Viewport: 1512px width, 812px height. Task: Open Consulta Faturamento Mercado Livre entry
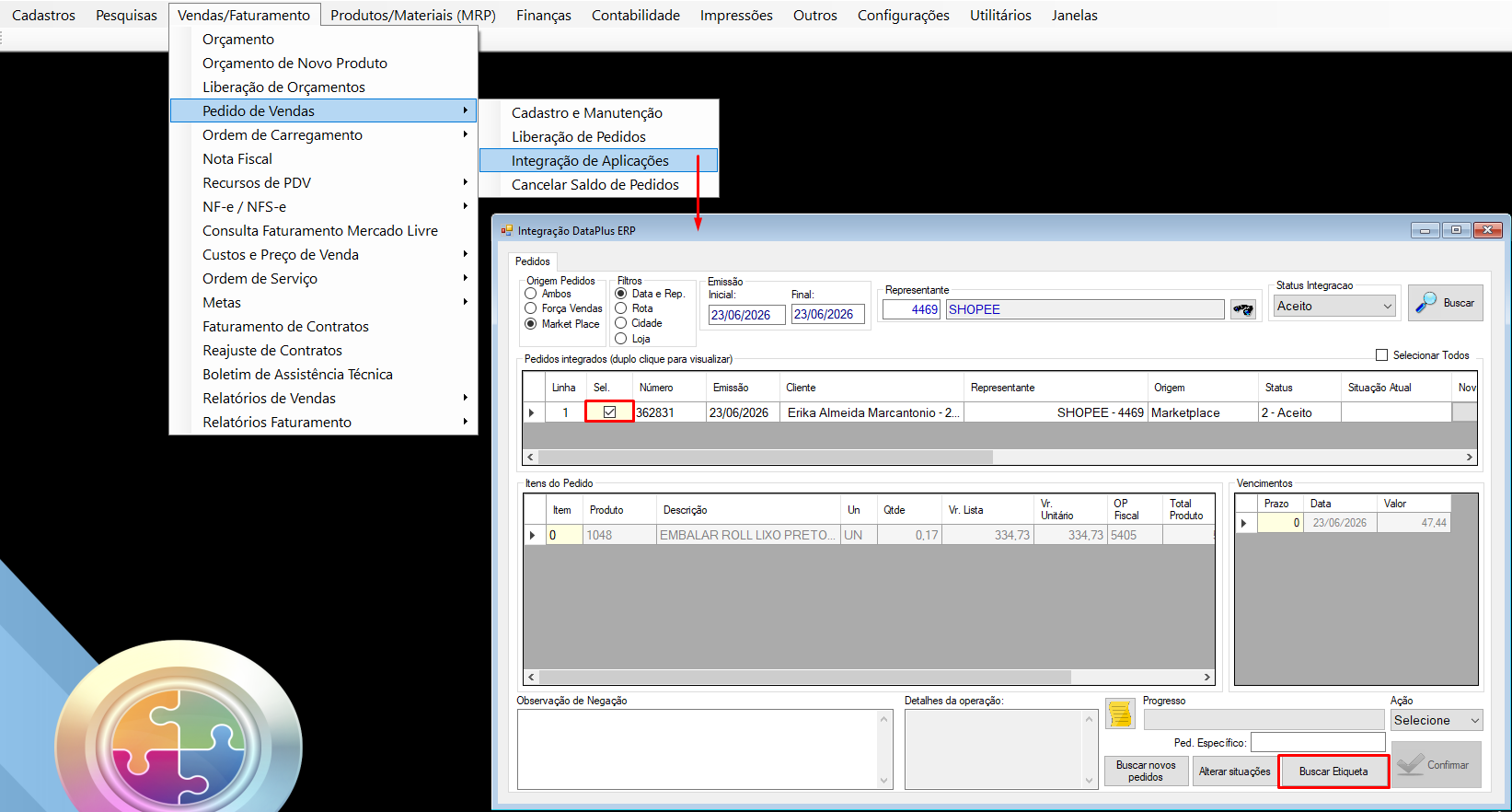324,230
